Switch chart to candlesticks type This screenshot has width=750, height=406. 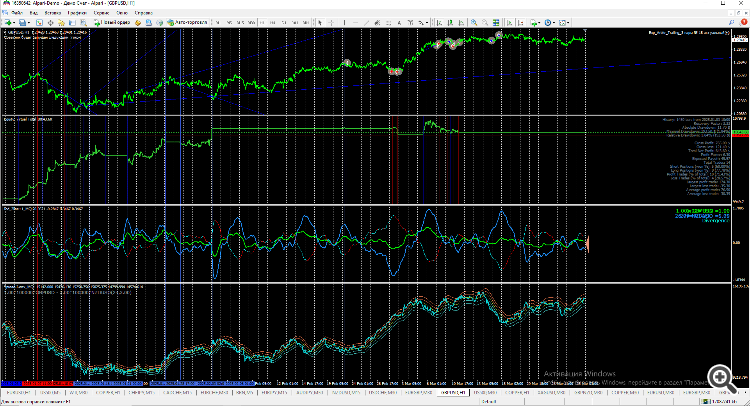[x=450, y=22]
